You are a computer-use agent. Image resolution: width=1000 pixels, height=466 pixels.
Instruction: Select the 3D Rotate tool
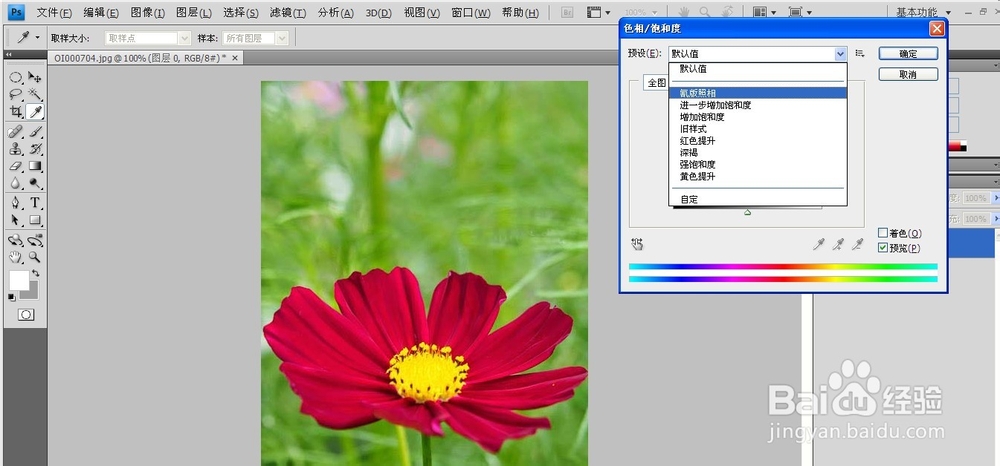click(x=16, y=240)
